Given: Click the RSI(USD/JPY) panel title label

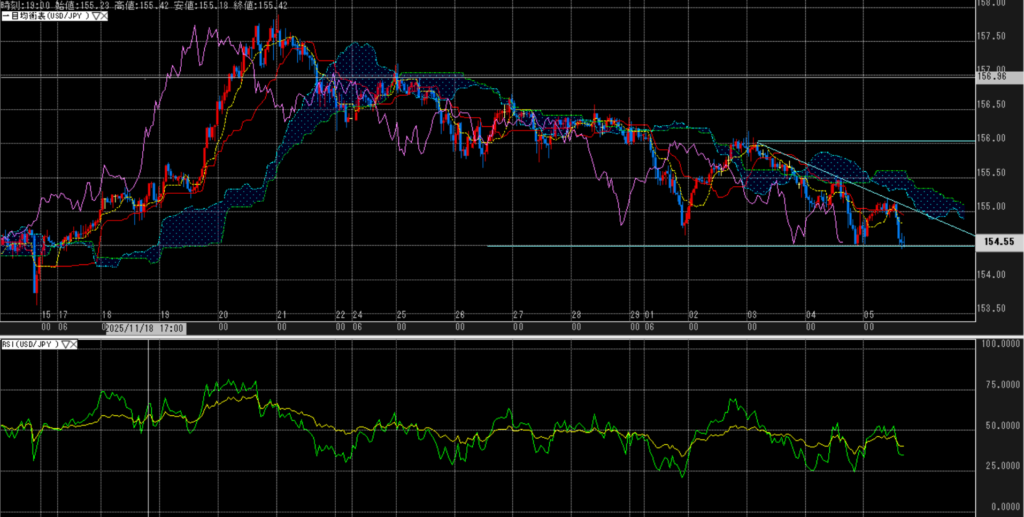Looking at the screenshot, I should point(30,344).
